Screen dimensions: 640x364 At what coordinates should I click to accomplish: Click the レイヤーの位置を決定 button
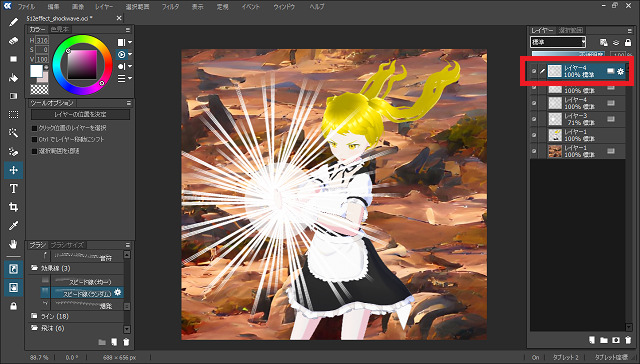(x=80, y=115)
